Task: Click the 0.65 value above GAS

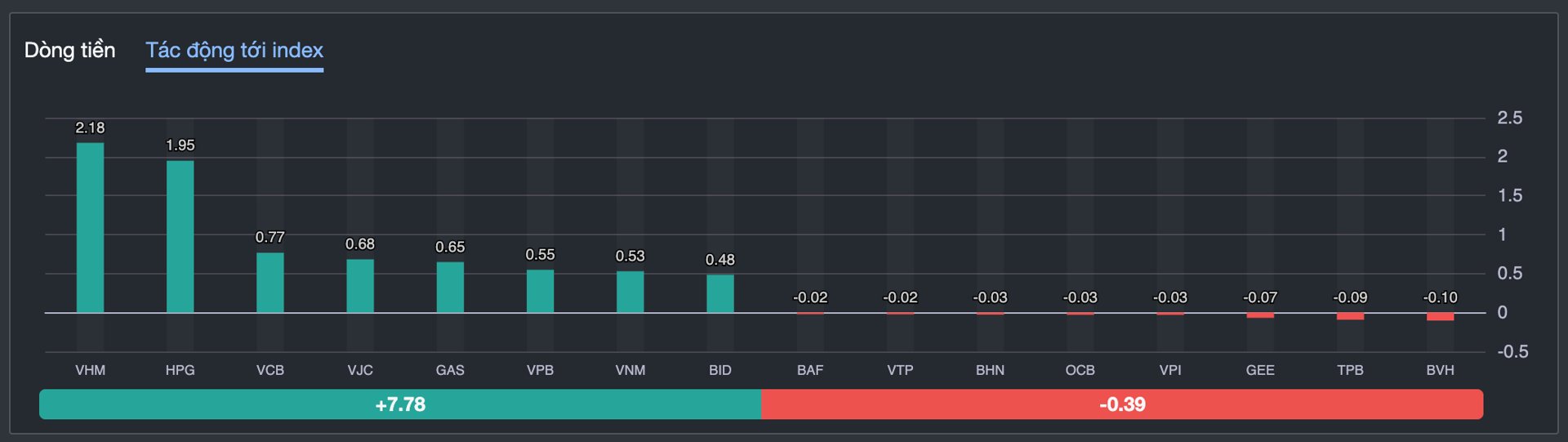Action: (x=450, y=247)
